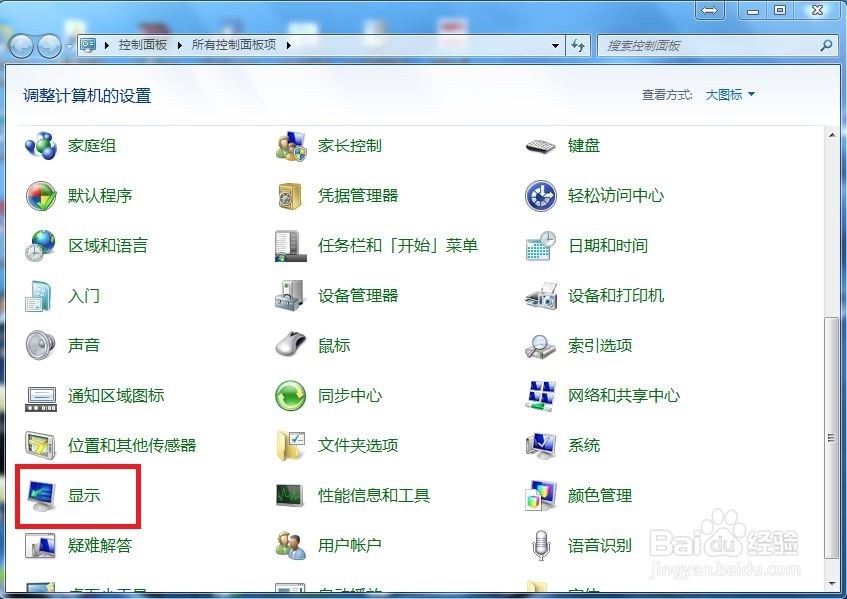Click the 索引选项 link text
This screenshot has height=599, width=847.
(600, 346)
